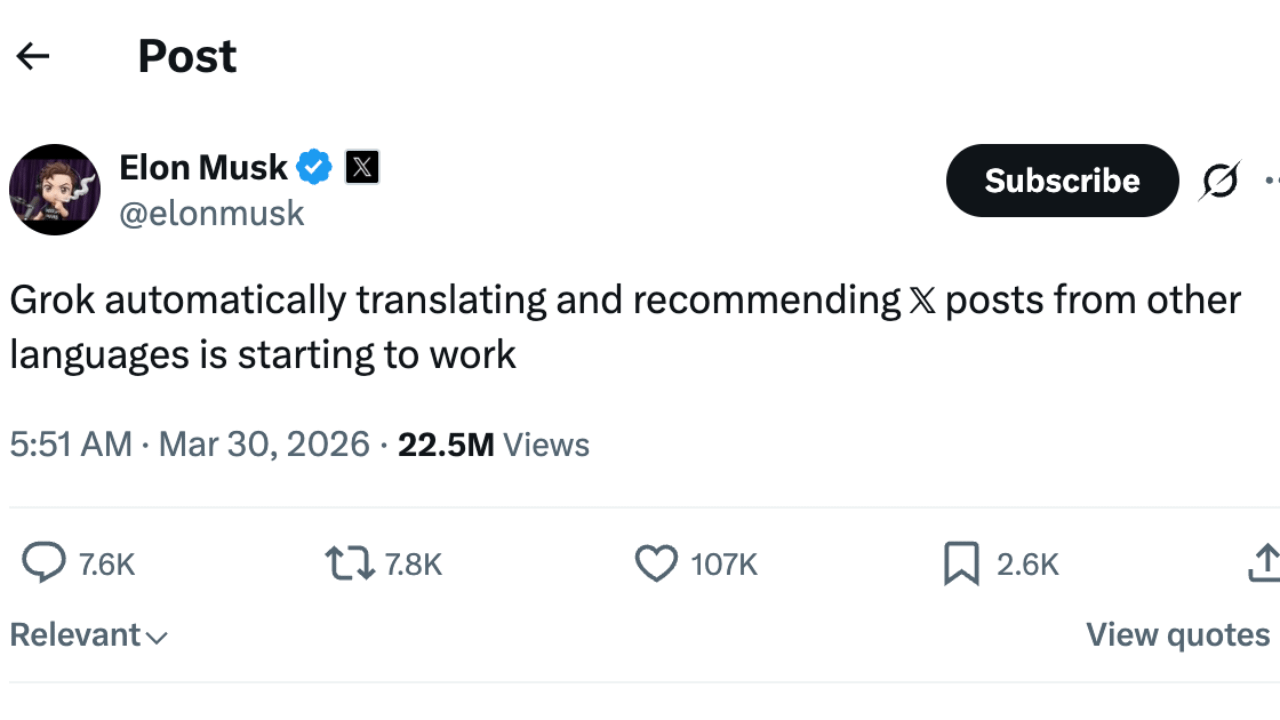Click the blue verified checkmark badge

click(315, 167)
